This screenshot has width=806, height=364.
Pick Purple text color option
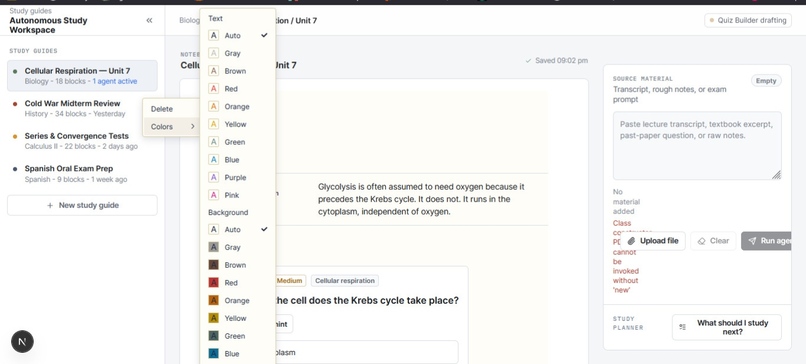237,177
